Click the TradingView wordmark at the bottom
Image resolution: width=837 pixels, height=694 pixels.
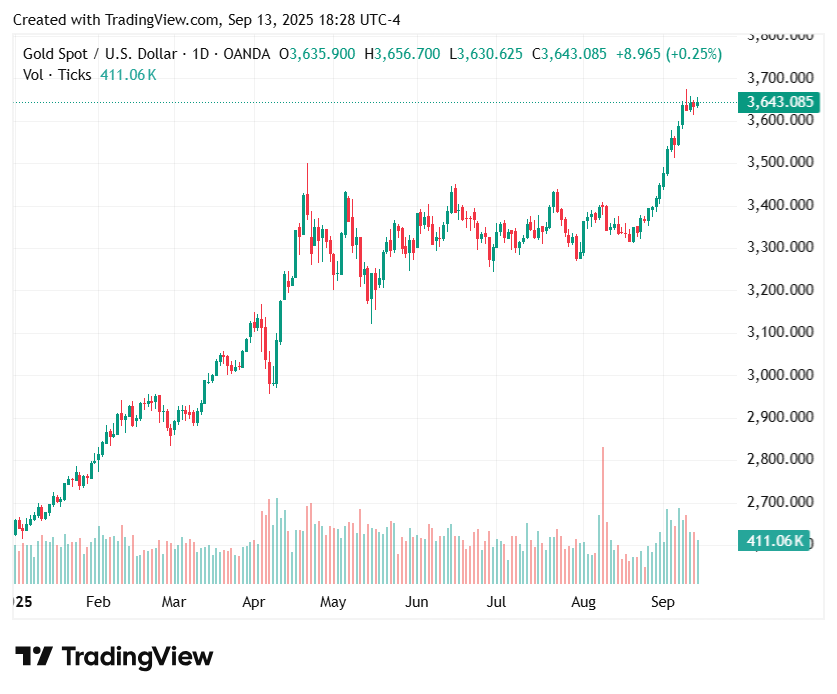138,657
